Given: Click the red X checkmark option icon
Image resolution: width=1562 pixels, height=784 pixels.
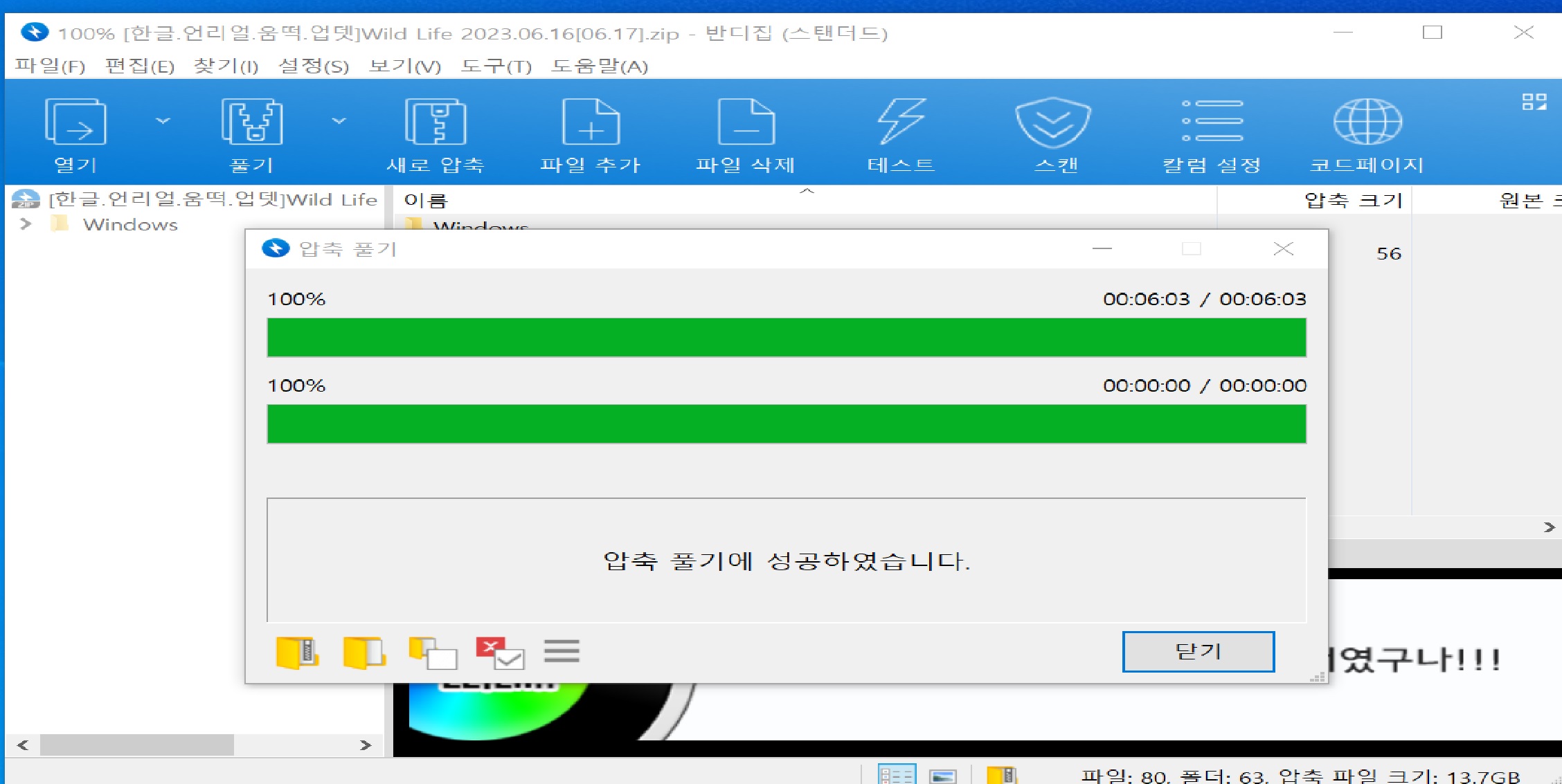Looking at the screenshot, I should pyautogui.click(x=499, y=653).
